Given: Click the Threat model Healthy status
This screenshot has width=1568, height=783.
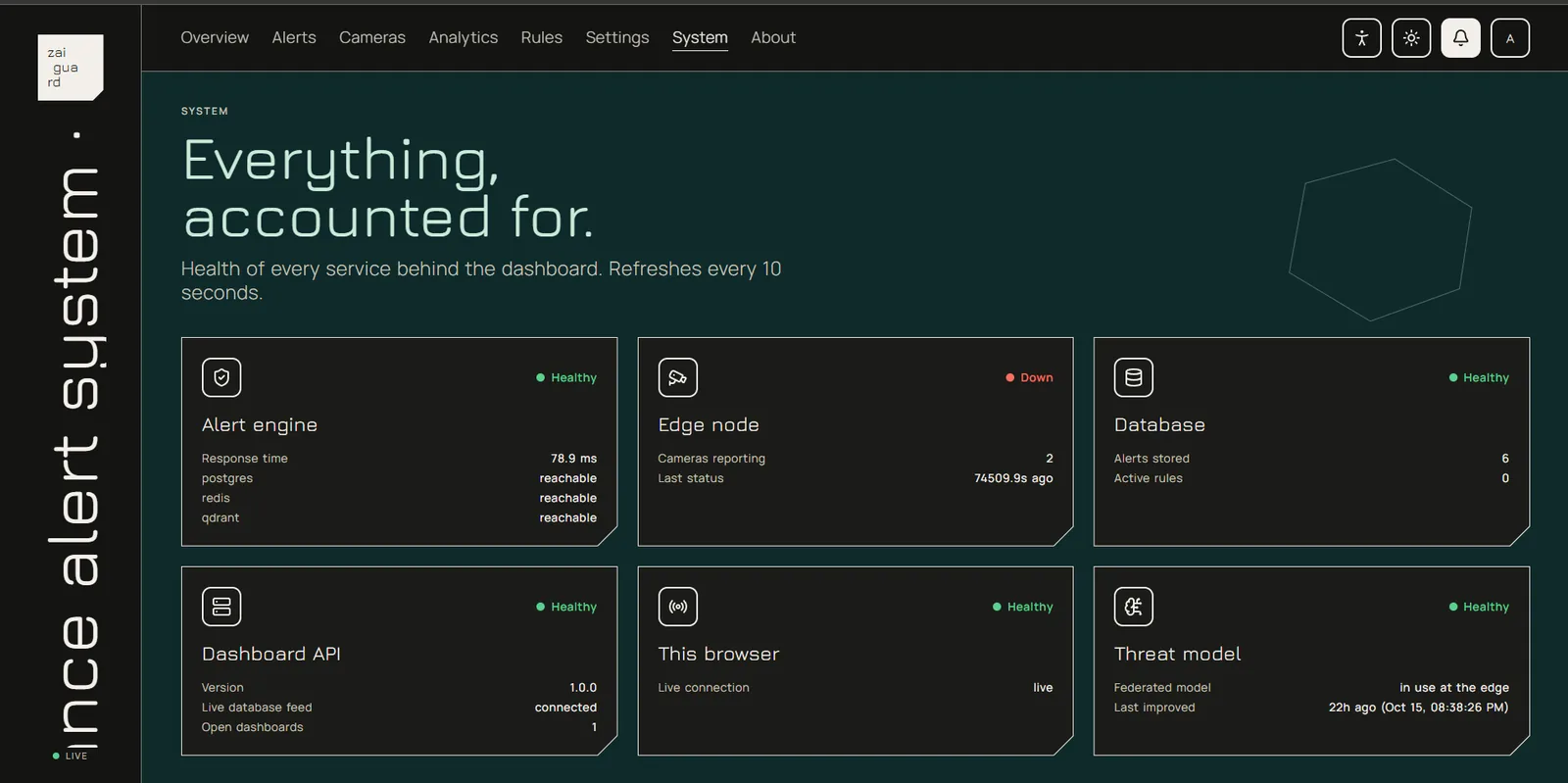Looking at the screenshot, I should (x=1479, y=607).
